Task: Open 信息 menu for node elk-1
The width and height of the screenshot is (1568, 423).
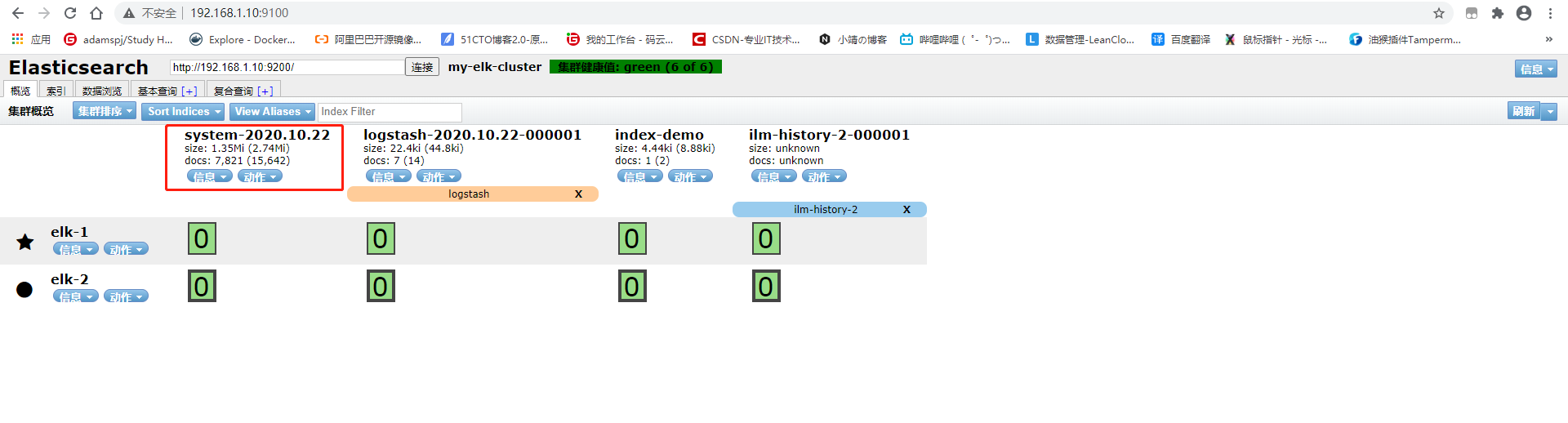Action: click(75, 249)
